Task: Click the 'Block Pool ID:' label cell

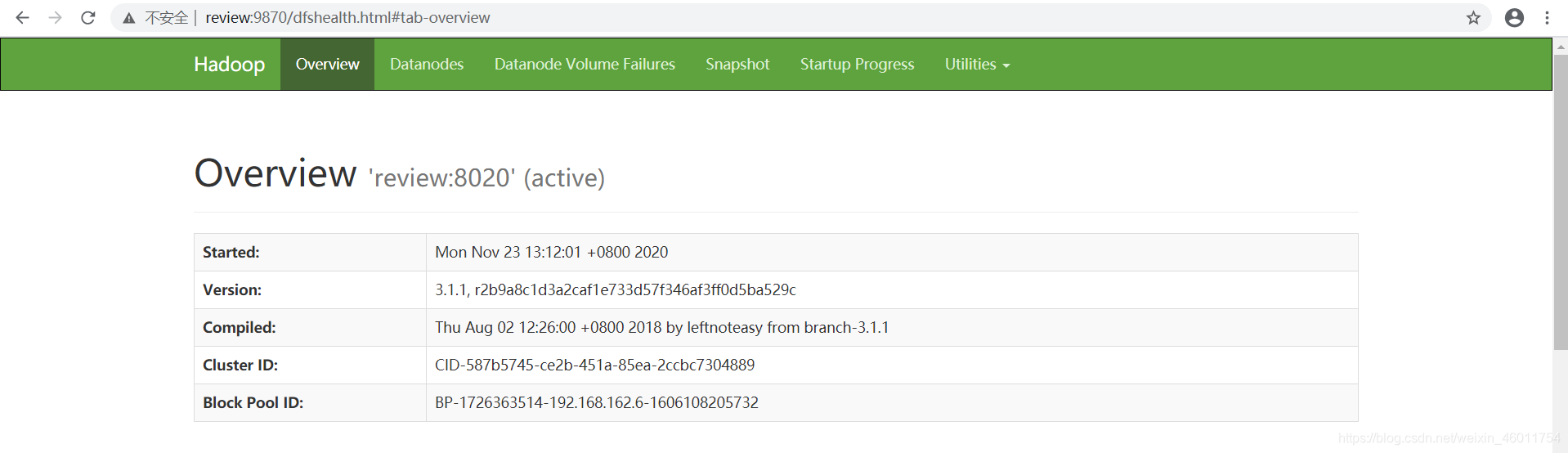Action: 310,402
